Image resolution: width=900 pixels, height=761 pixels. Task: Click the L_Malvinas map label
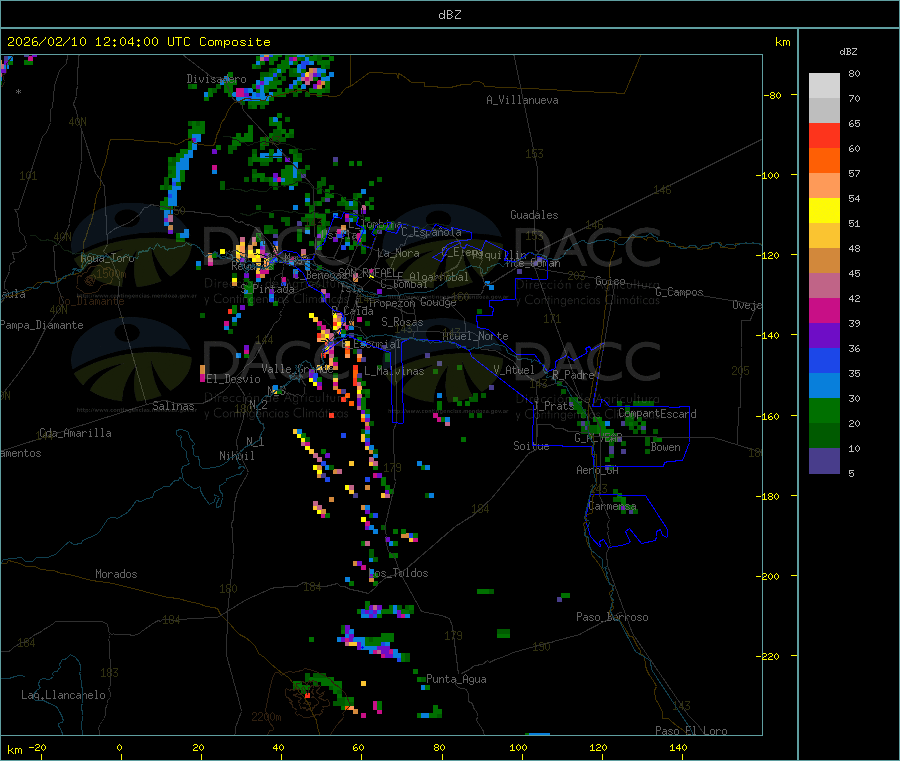point(394,371)
